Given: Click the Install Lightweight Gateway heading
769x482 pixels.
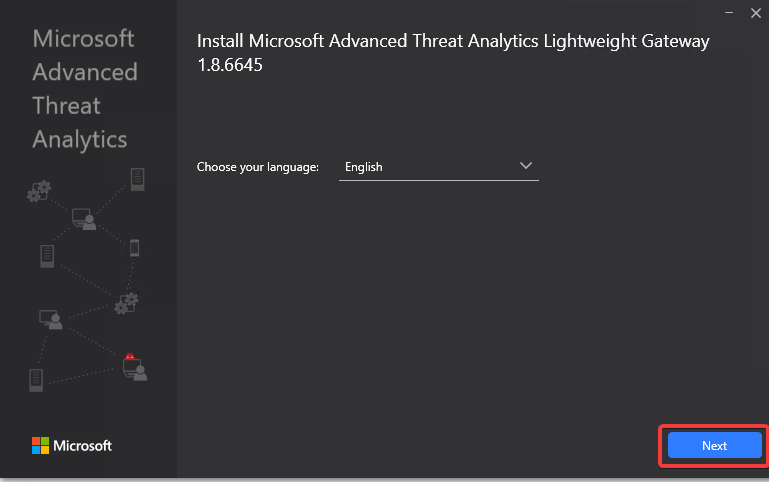Looking at the screenshot, I should [452, 41].
